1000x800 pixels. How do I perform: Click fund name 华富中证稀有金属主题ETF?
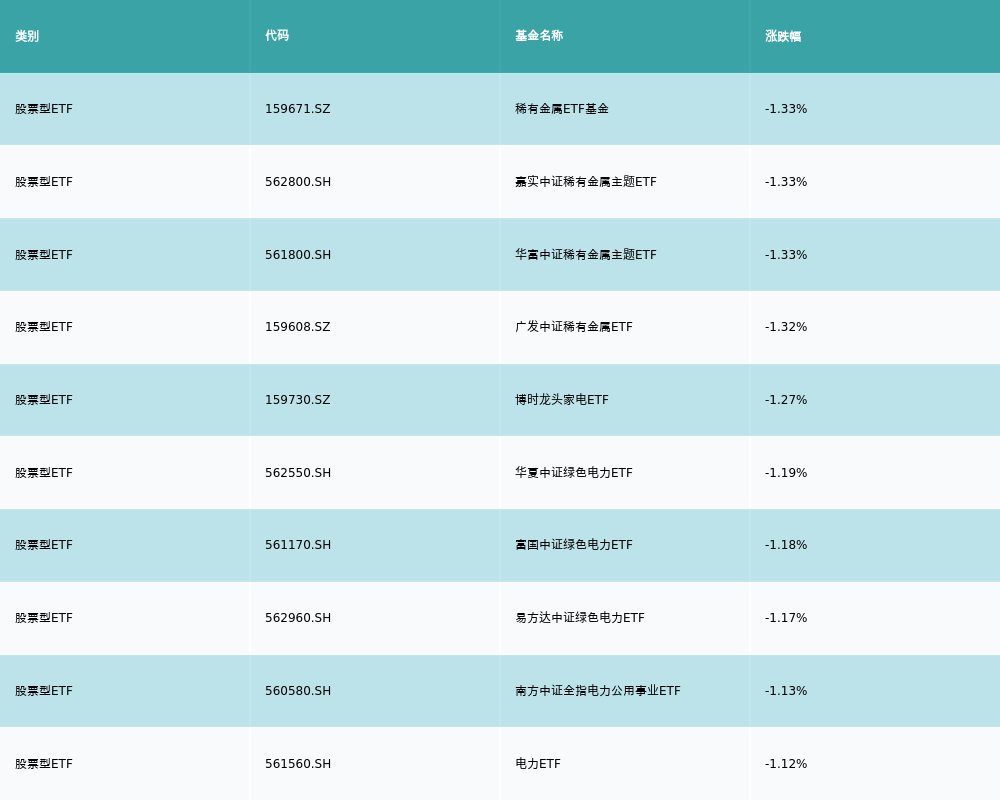pyautogui.click(x=585, y=255)
